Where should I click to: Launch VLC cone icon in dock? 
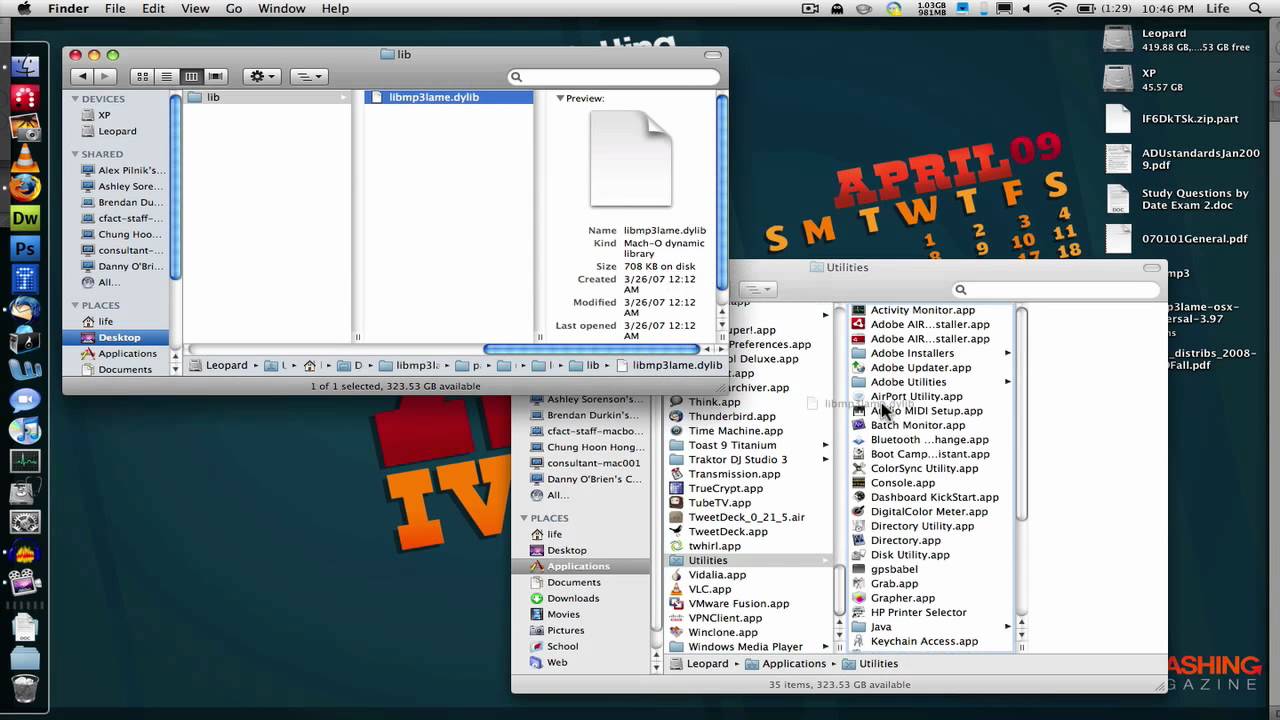[24, 157]
